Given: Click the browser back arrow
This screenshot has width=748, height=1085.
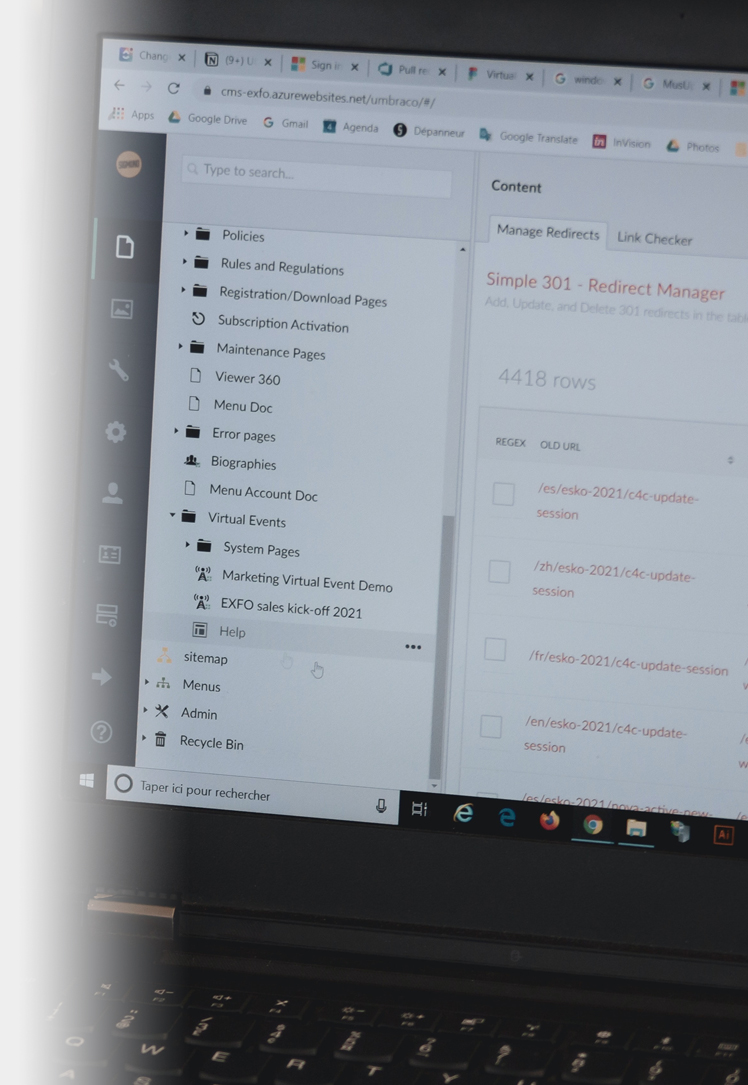Looking at the screenshot, I should pos(119,85).
